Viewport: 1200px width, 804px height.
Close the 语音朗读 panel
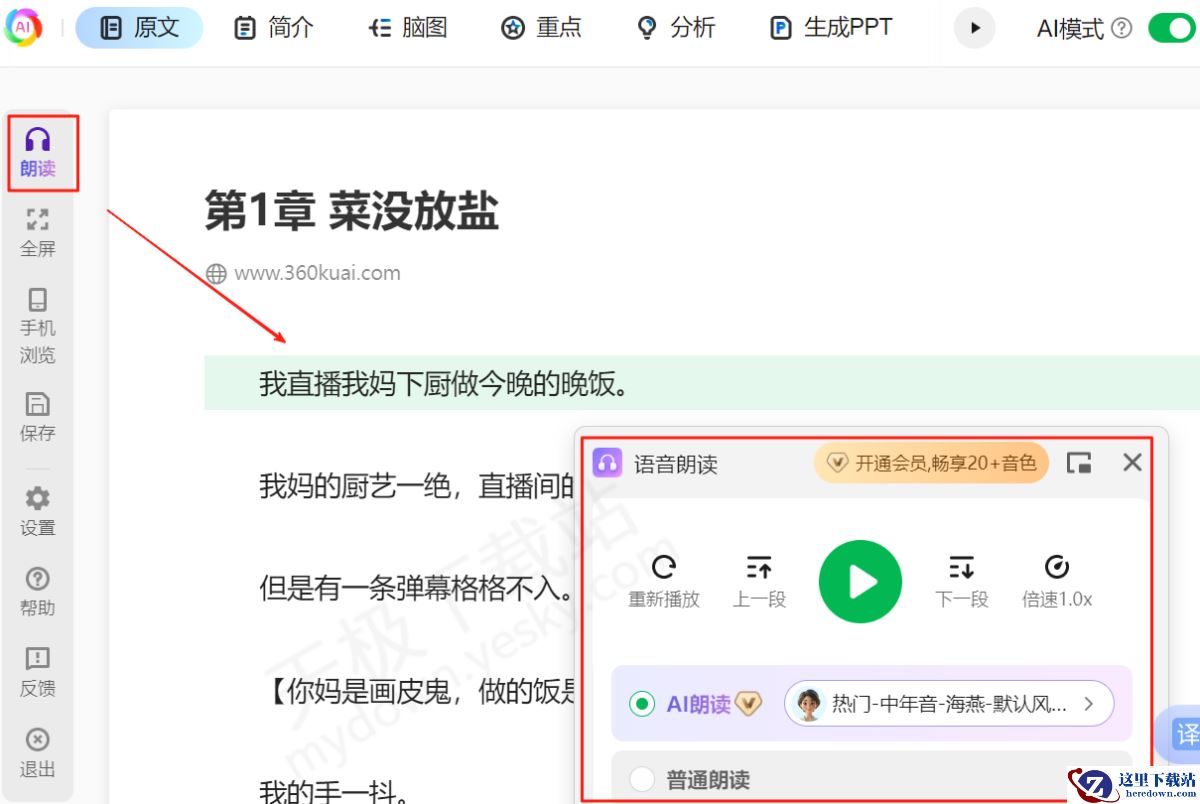1132,462
